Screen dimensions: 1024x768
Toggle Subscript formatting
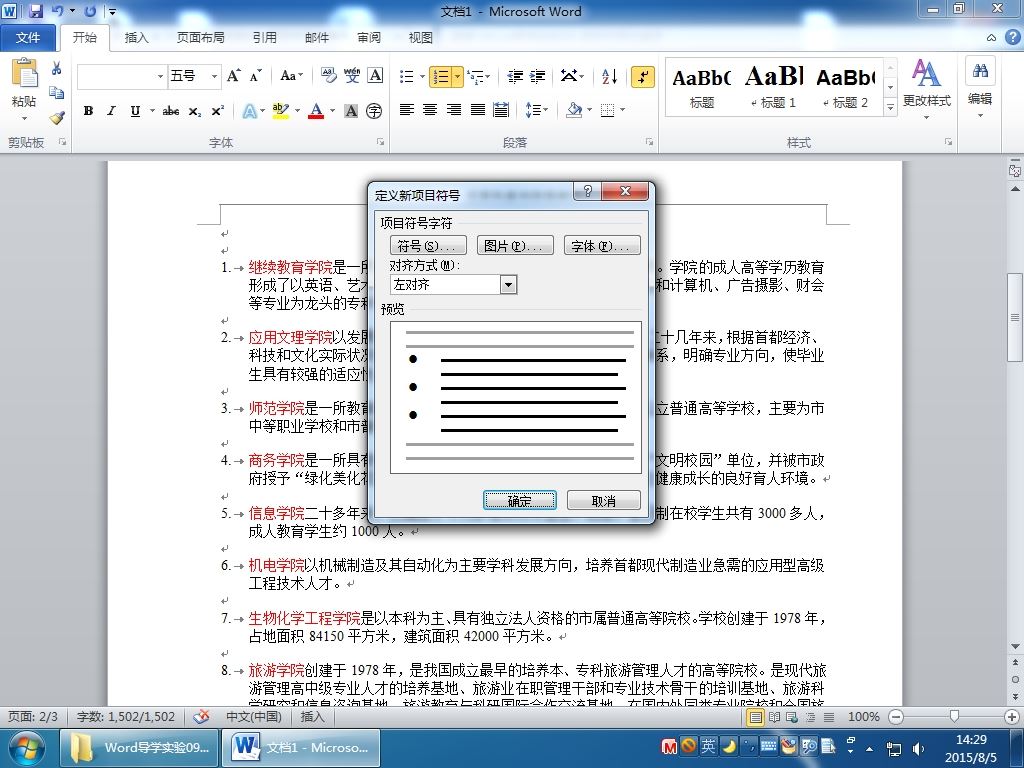(195, 111)
